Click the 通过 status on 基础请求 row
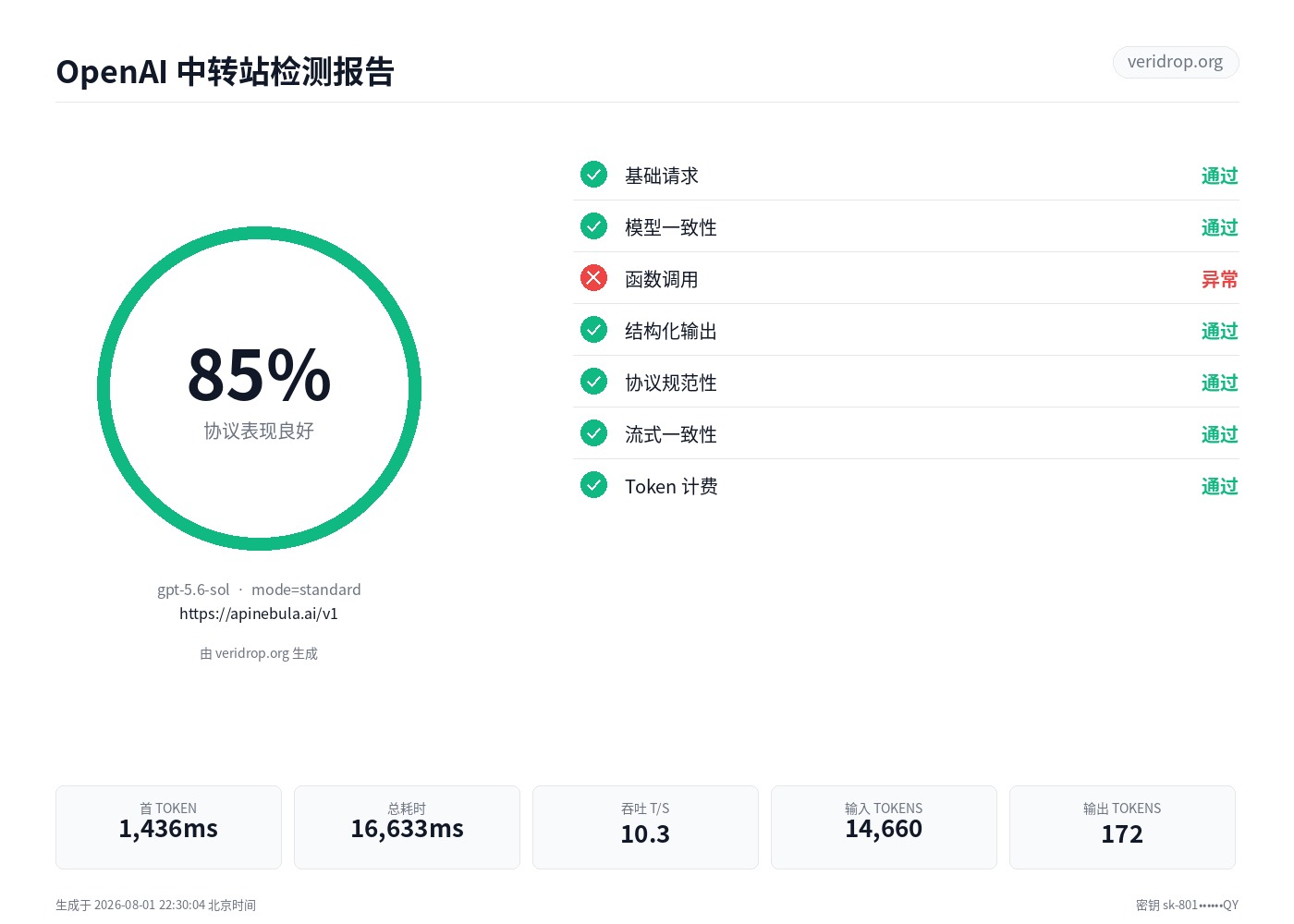Screen dimensions: 1294x924 (x=1219, y=176)
